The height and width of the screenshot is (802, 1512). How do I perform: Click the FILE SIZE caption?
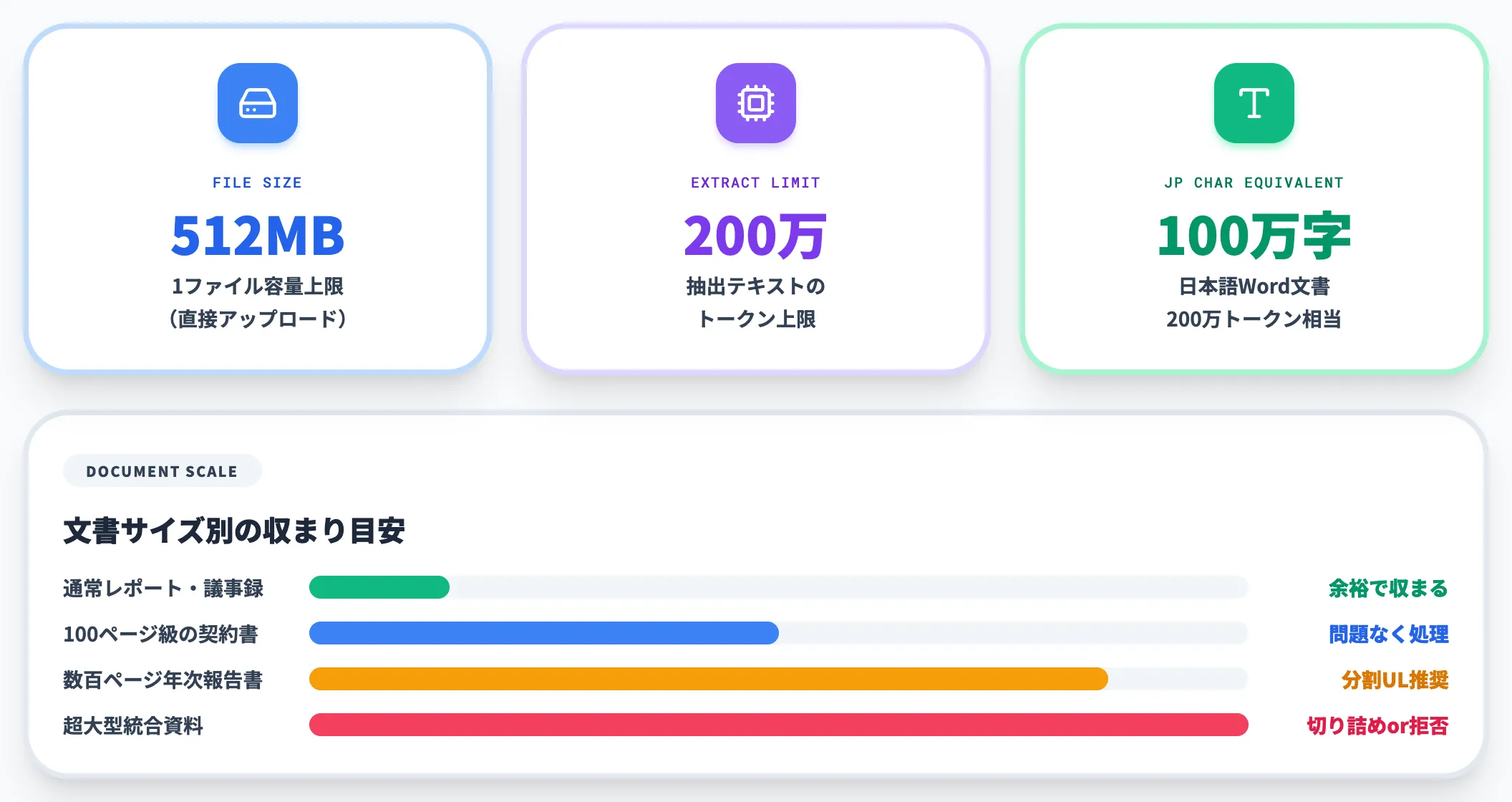258,183
